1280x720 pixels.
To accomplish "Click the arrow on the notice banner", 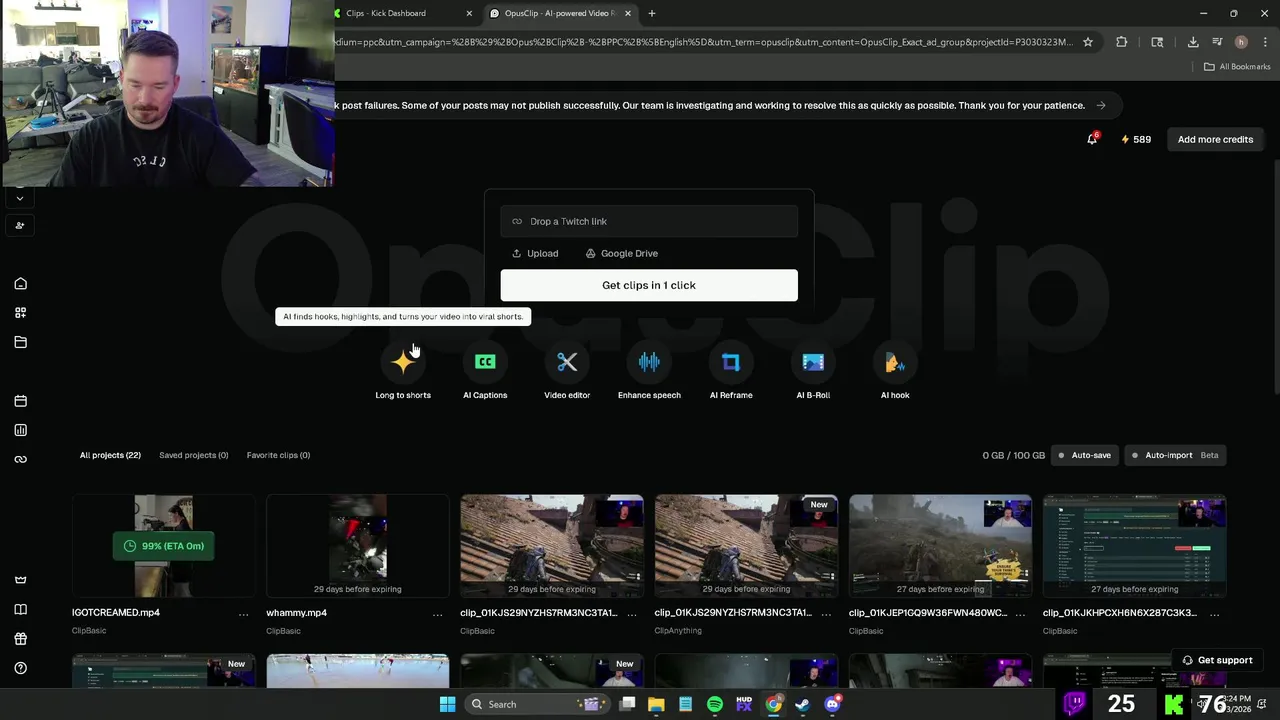I will click(x=1101, y=105).
